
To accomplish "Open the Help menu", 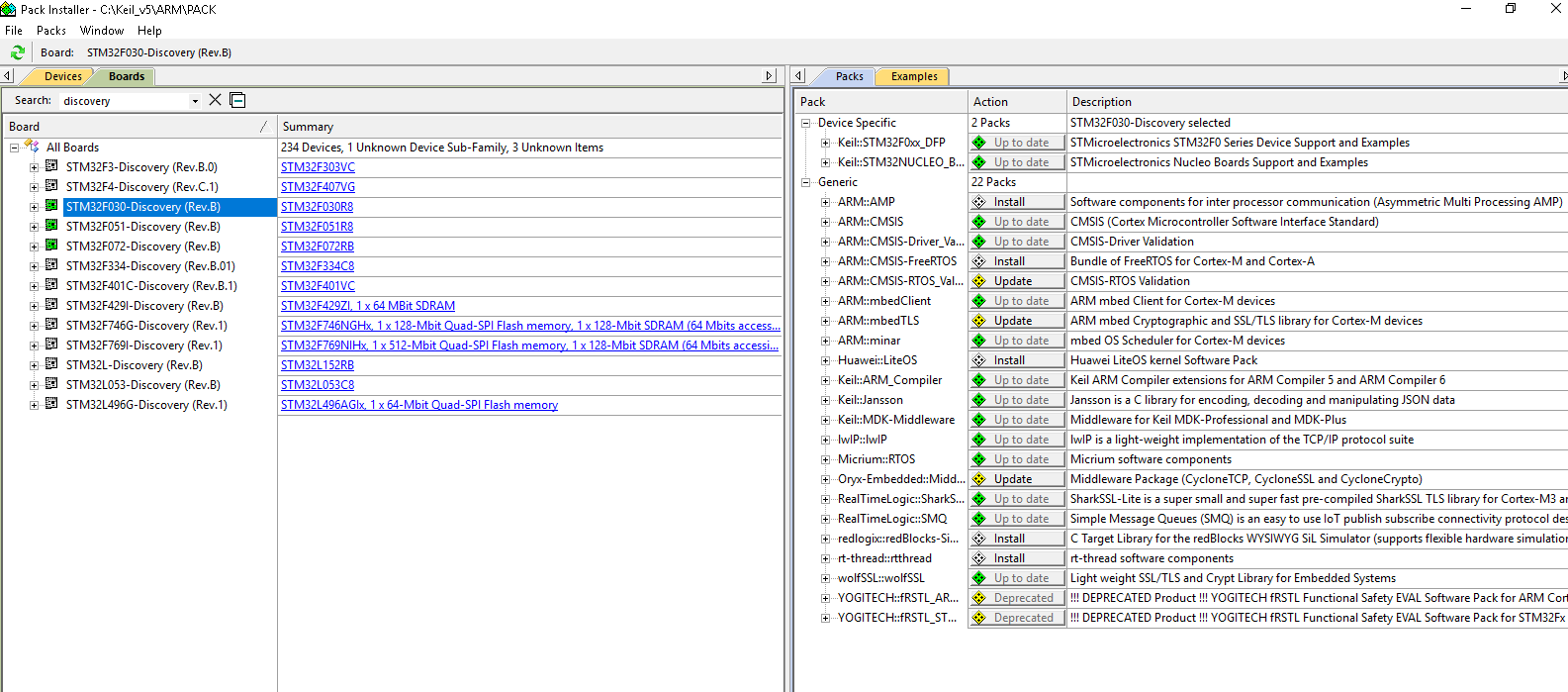I will click(149, 31).
